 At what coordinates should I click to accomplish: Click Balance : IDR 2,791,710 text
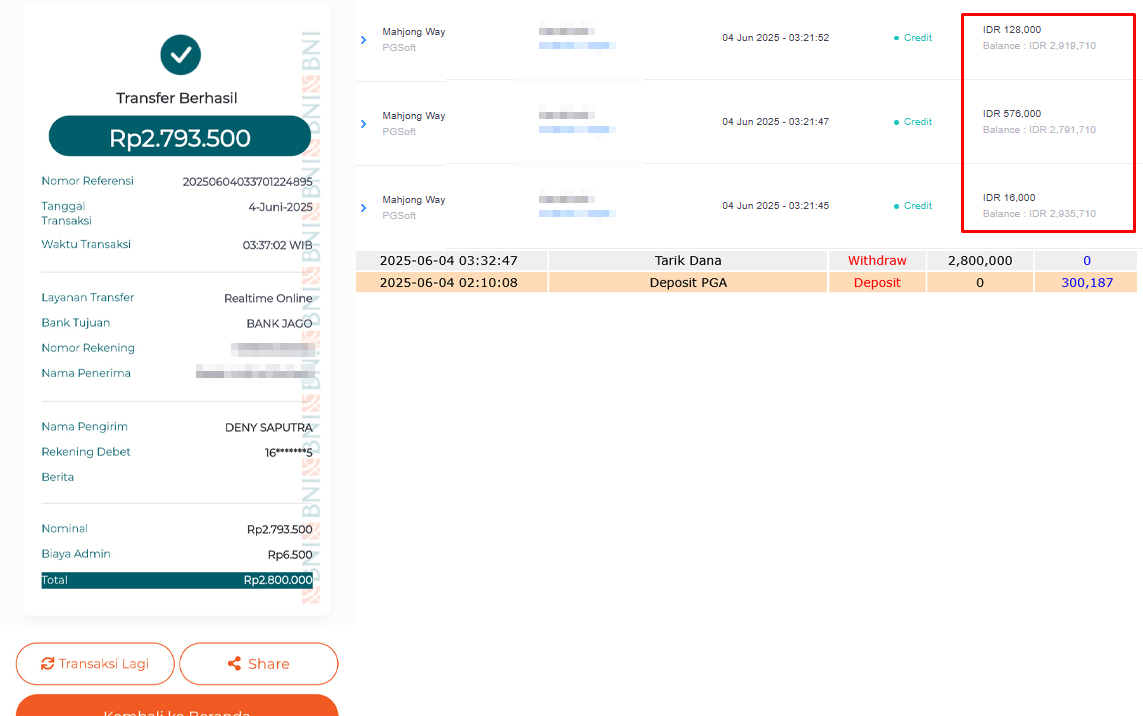pyautogui.click(x=1039, y=130)
